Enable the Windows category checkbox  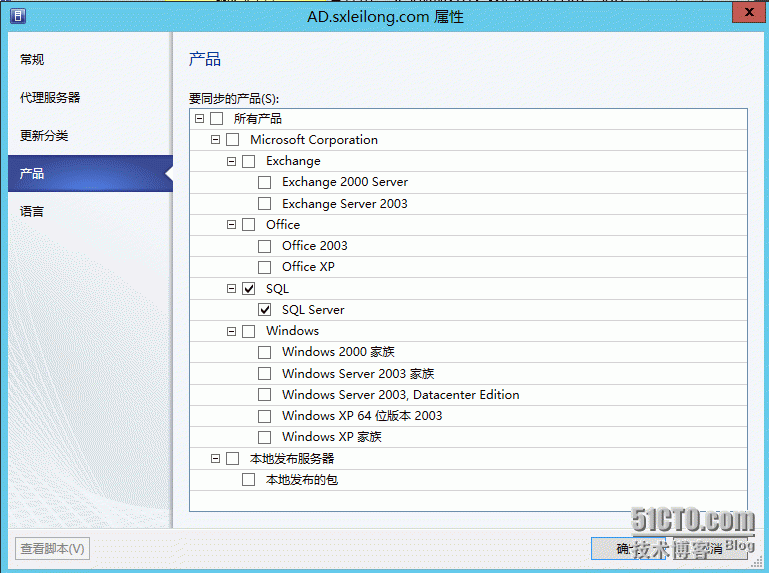(249, 331)
